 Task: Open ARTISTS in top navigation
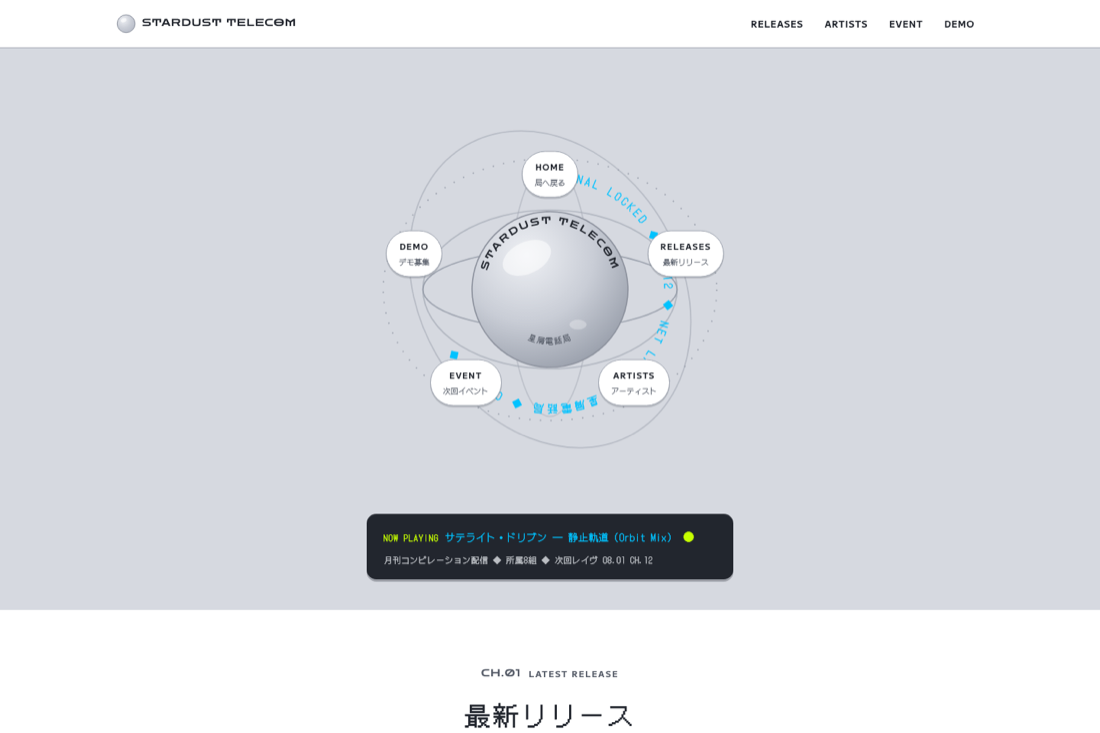click(845, 24)
